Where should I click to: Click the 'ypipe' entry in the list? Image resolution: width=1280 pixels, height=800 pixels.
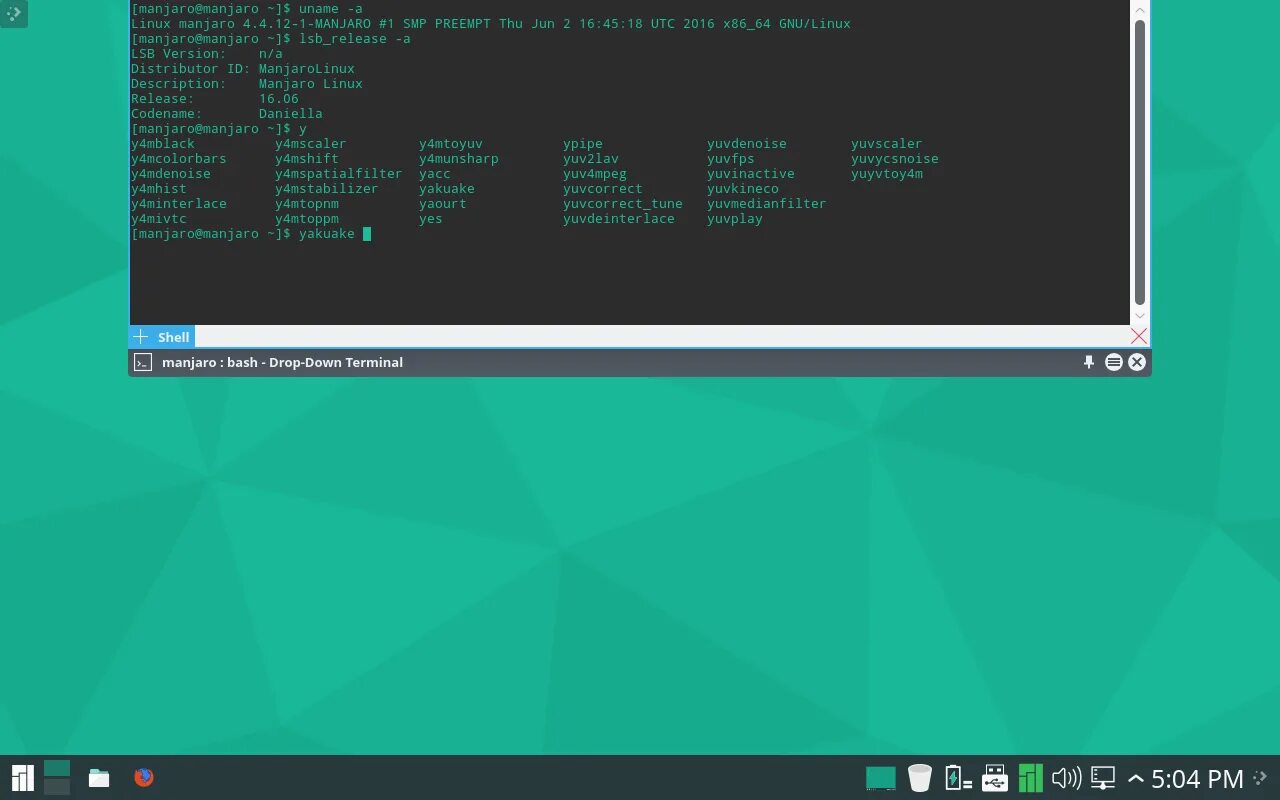pos(583,144)
